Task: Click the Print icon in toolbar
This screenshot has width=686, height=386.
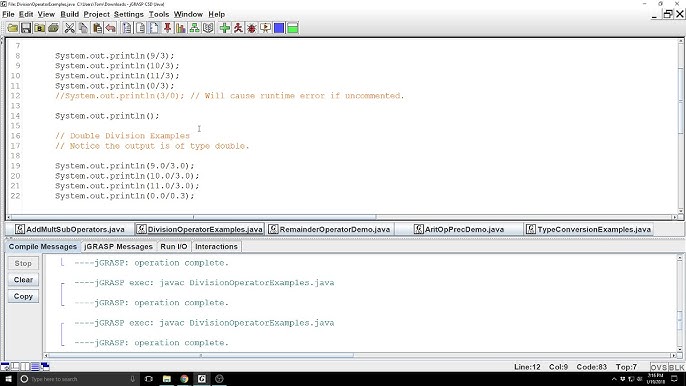Action: pyautogui.click(x=53, y=28)
